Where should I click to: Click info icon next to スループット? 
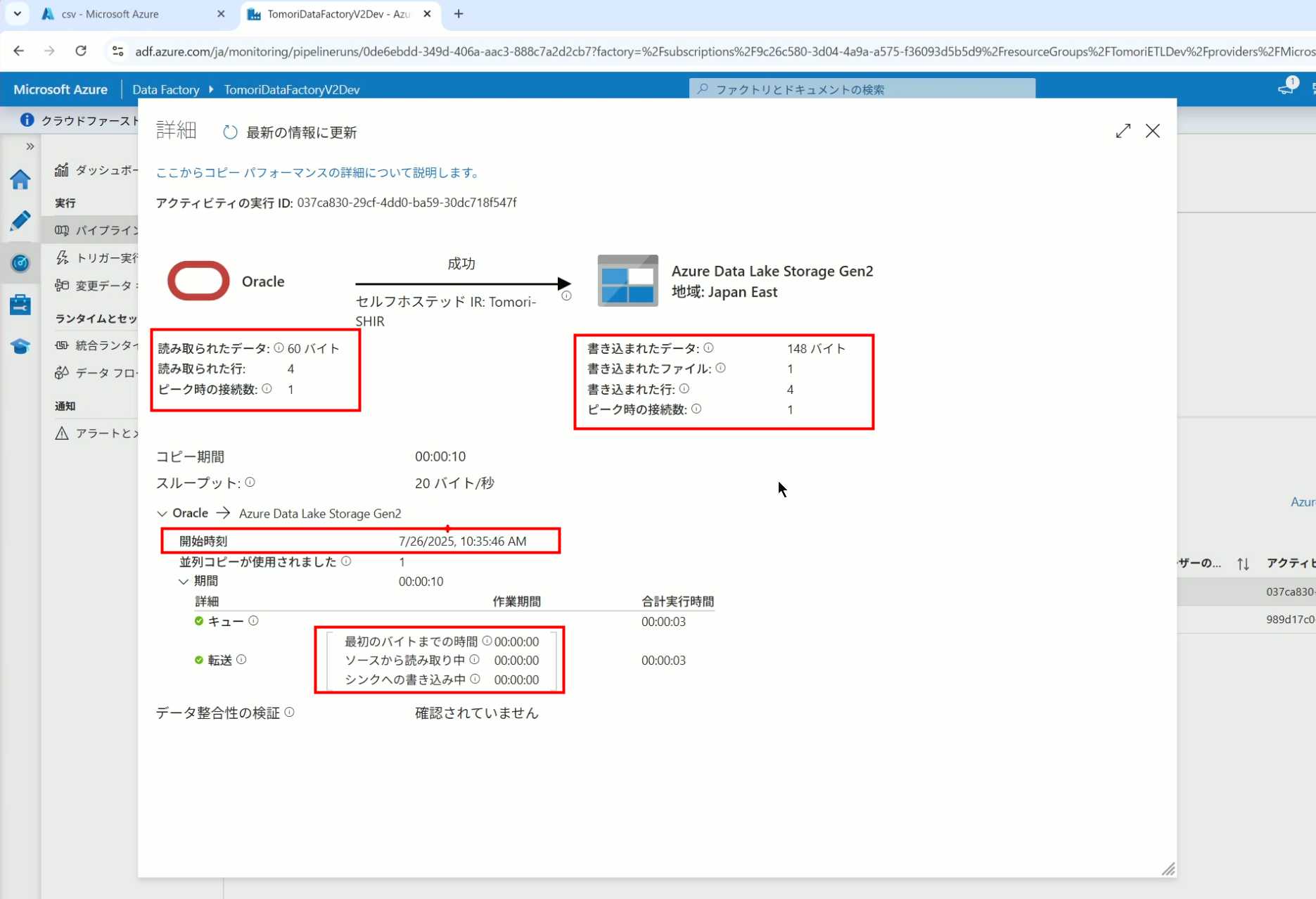click(x=250, y=483)
